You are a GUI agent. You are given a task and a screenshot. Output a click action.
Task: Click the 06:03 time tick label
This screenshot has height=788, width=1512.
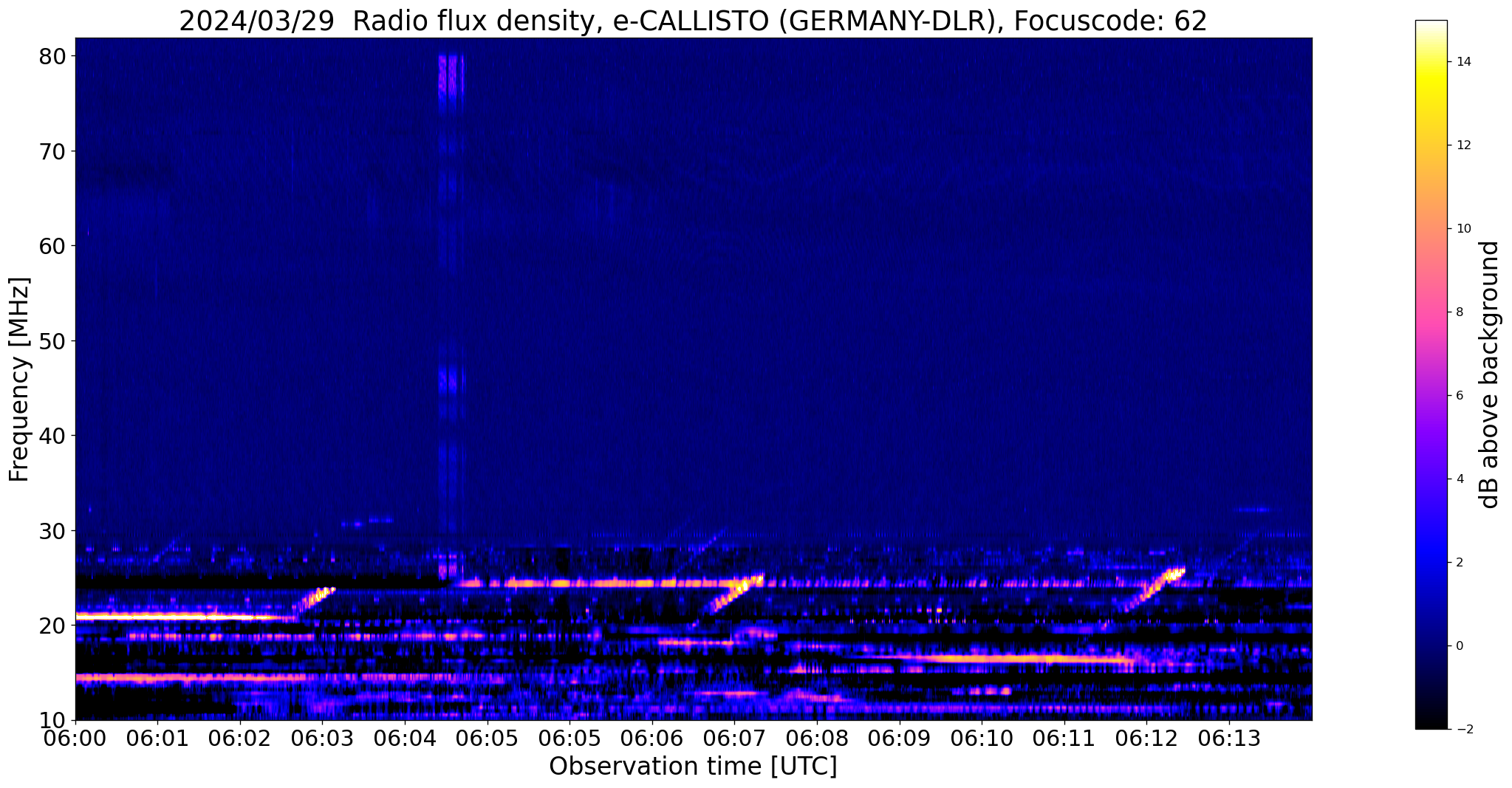tap(322, 739)
